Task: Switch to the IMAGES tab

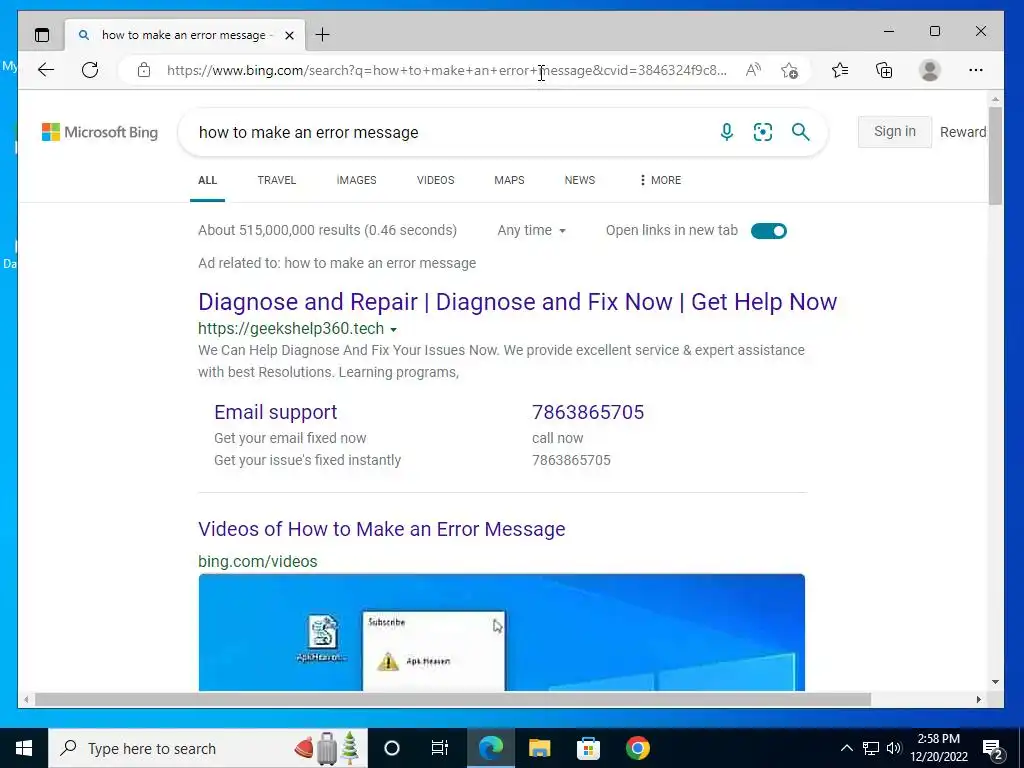Action: coord(357,180)
